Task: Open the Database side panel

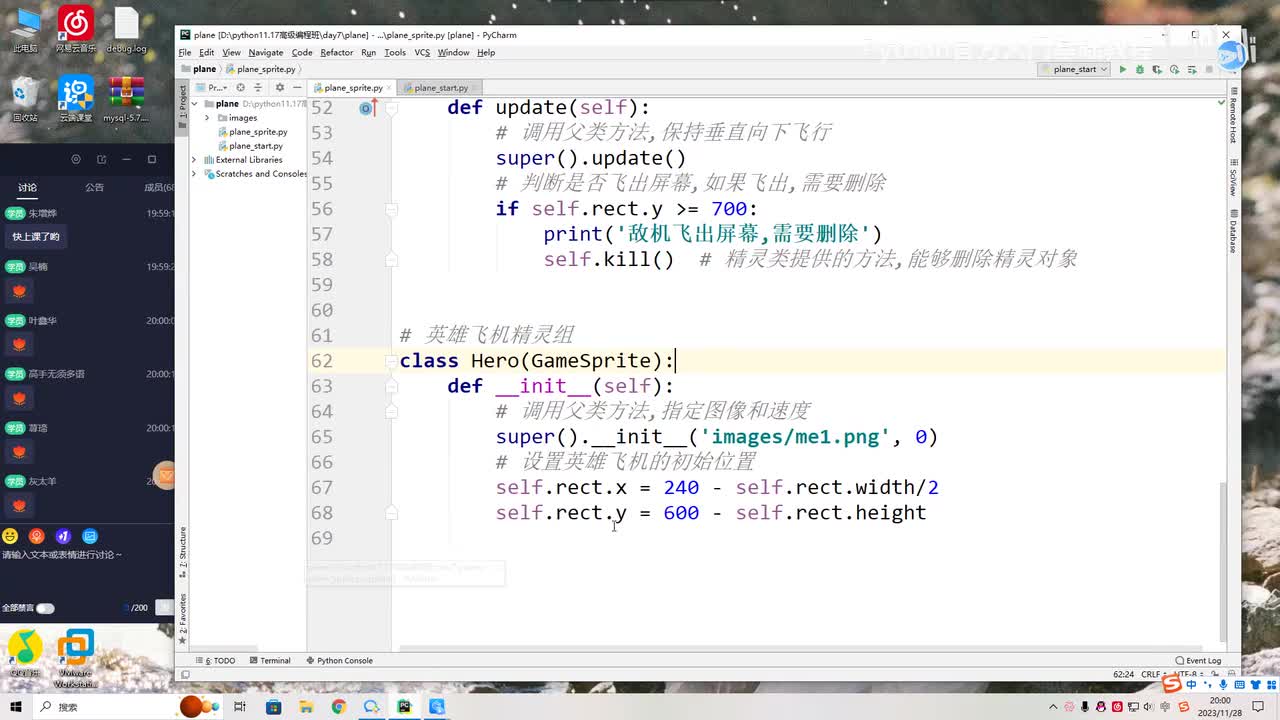Action: 1234,231
